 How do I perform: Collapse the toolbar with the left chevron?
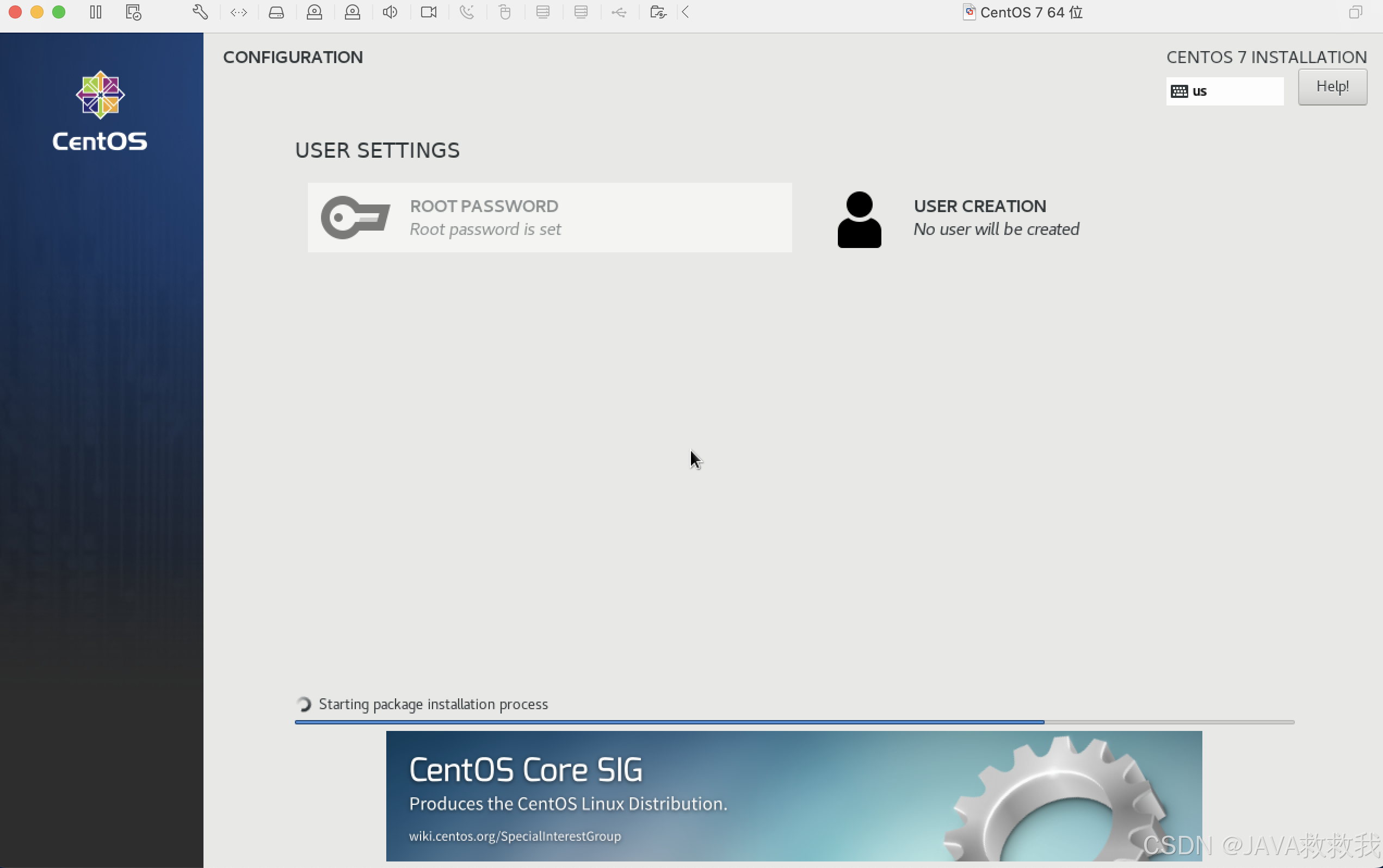tap(686, 12)
